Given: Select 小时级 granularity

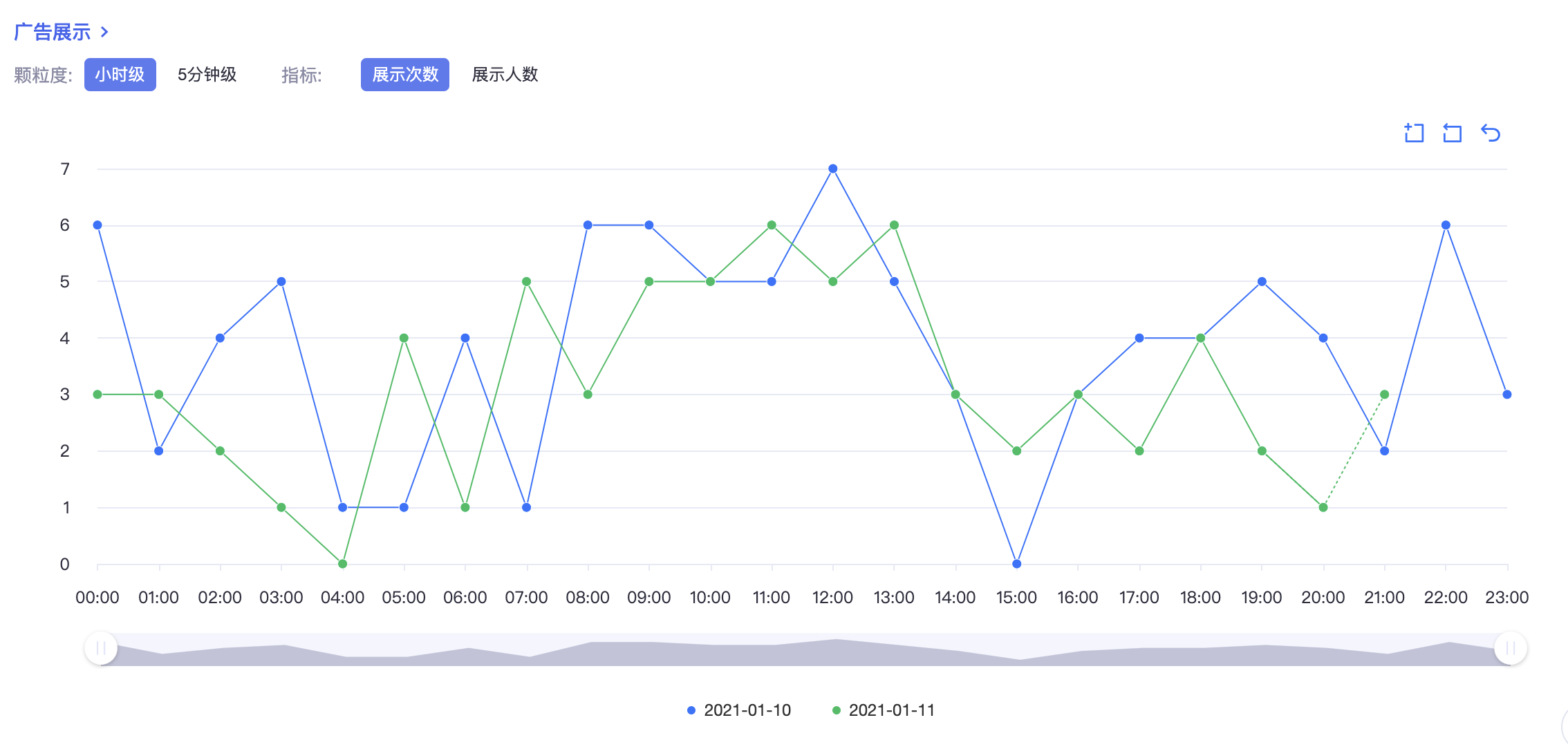Looking at the screenshot, I should (x=120, y=75).
